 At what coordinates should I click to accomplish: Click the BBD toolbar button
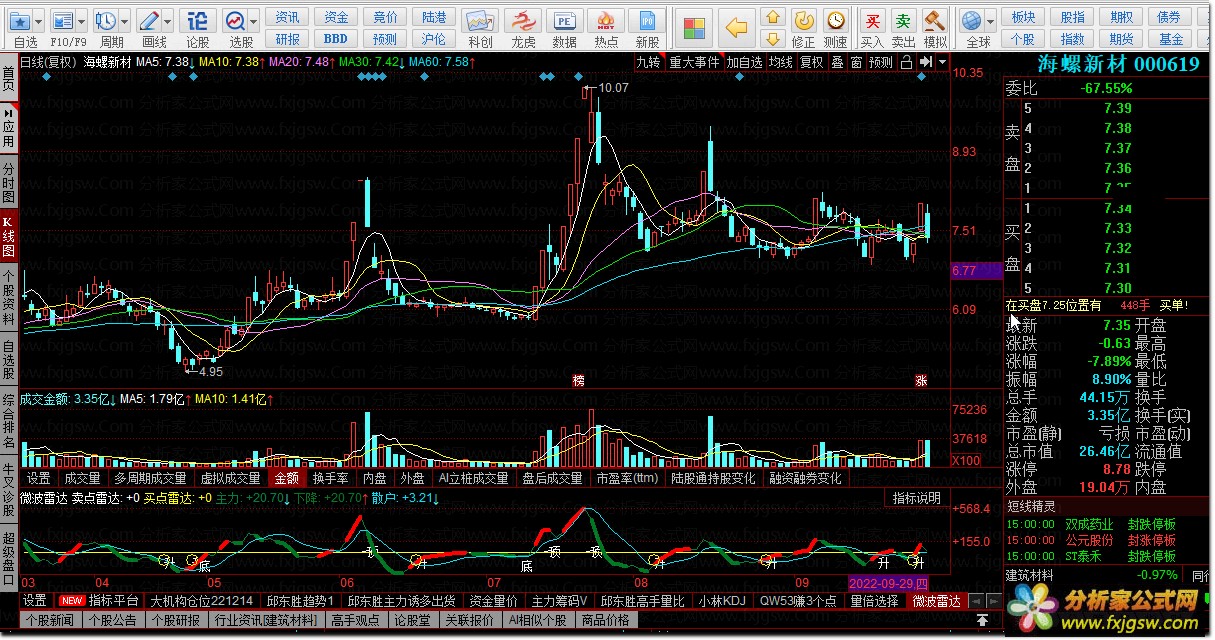point(336,39)
